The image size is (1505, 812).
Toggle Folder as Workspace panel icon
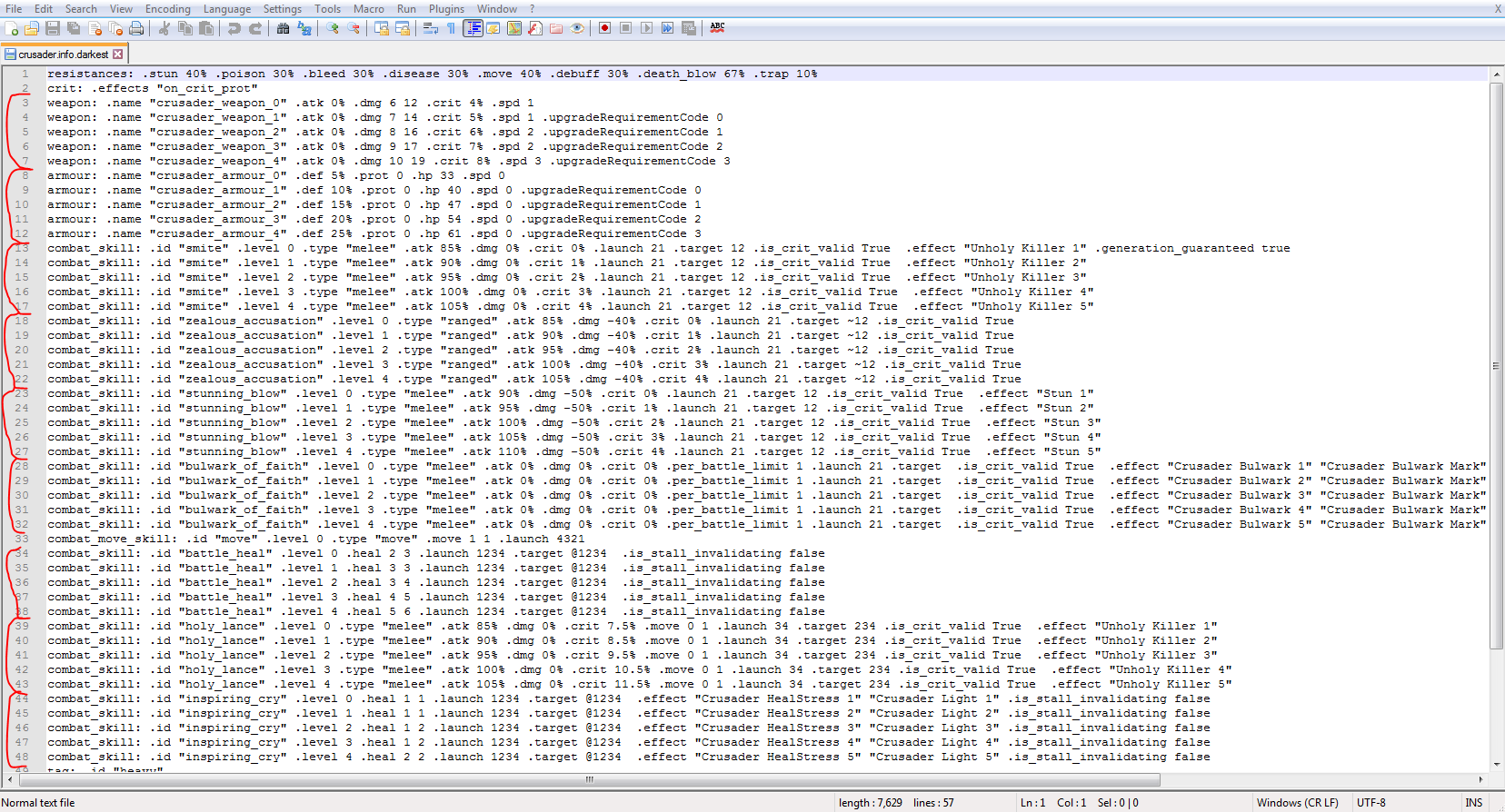[x=556, y=28]
